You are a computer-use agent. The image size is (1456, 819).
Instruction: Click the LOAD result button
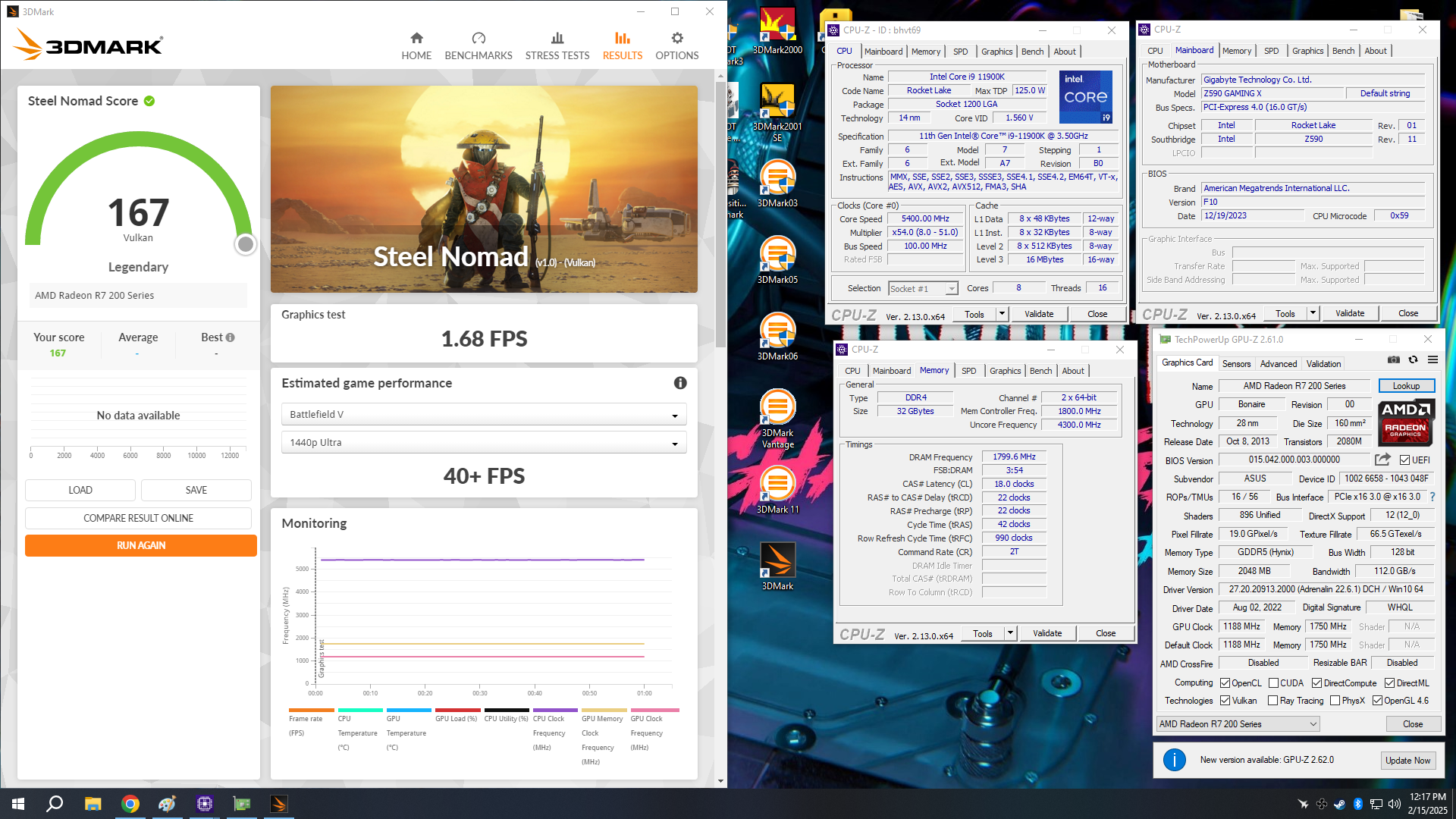(x=80, y=490)
